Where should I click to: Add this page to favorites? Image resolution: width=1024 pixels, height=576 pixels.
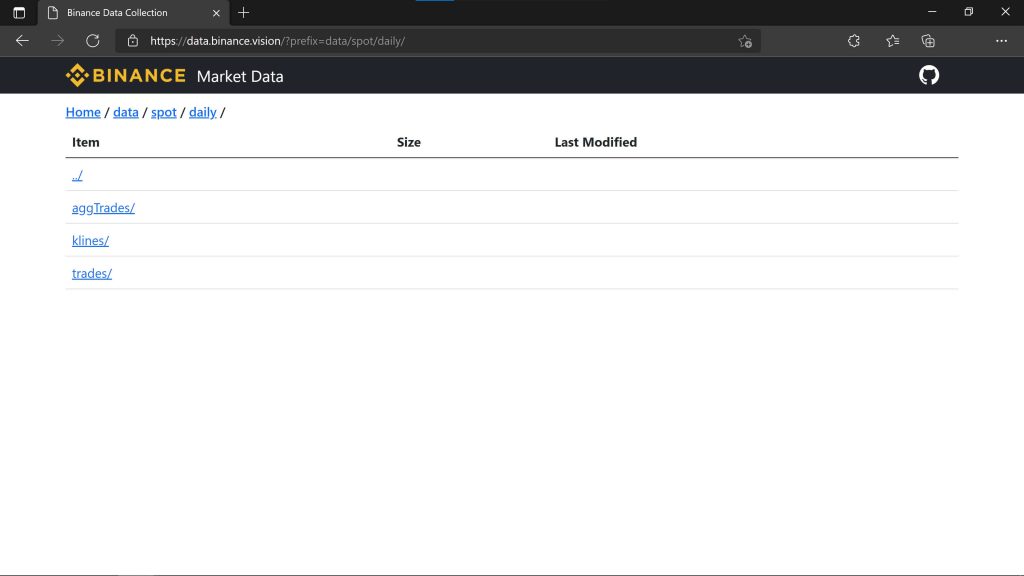click(745, 41)
